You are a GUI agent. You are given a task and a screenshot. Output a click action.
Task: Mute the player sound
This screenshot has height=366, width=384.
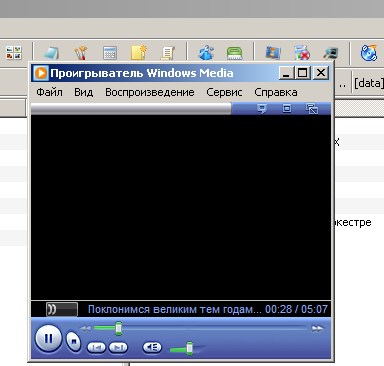[x=152, y=348]
